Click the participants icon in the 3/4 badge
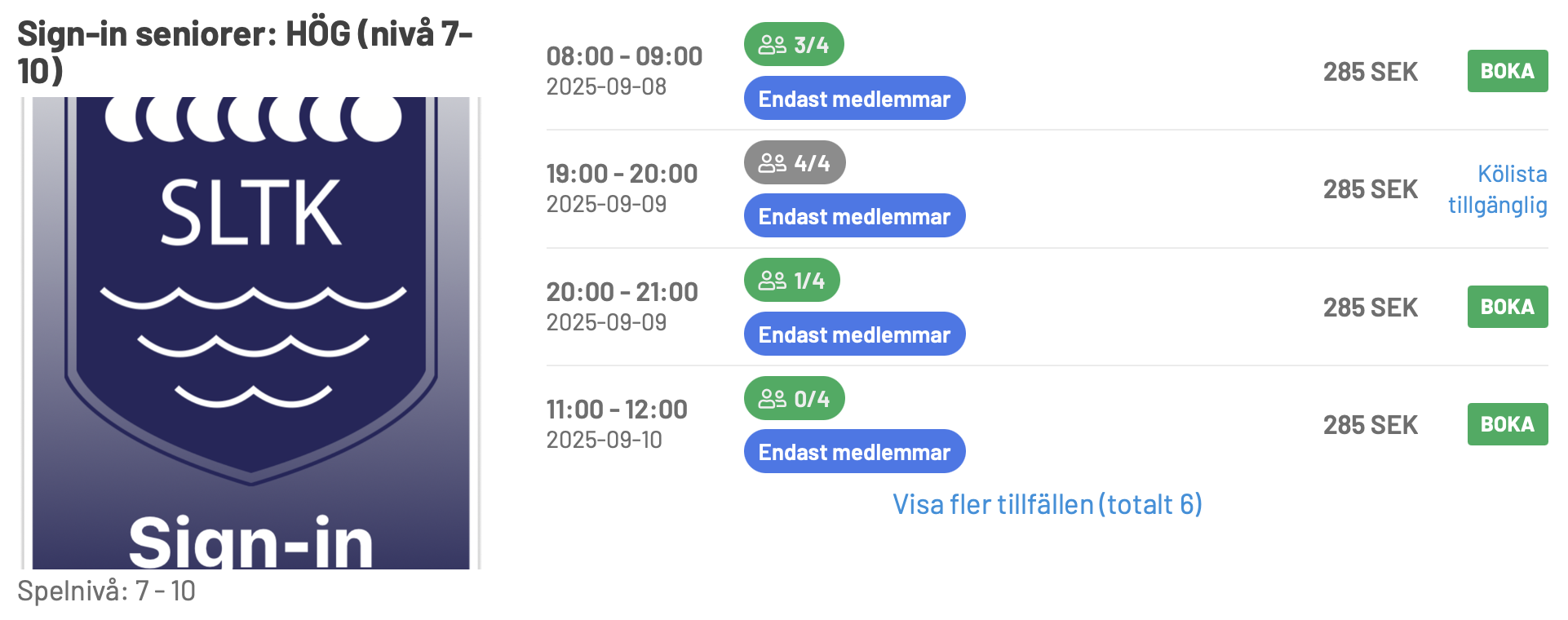This screenshot has height=620, width=1568. pos(772,45)
